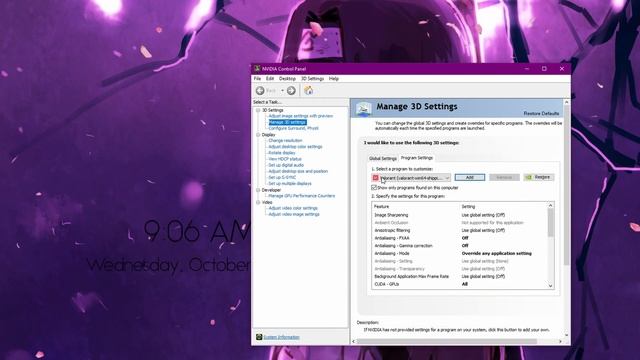The height and width of the screenshot is (360, 640).
Task: Select Antialiasing - Gamma correction row
Action: (x=459, y=246)
